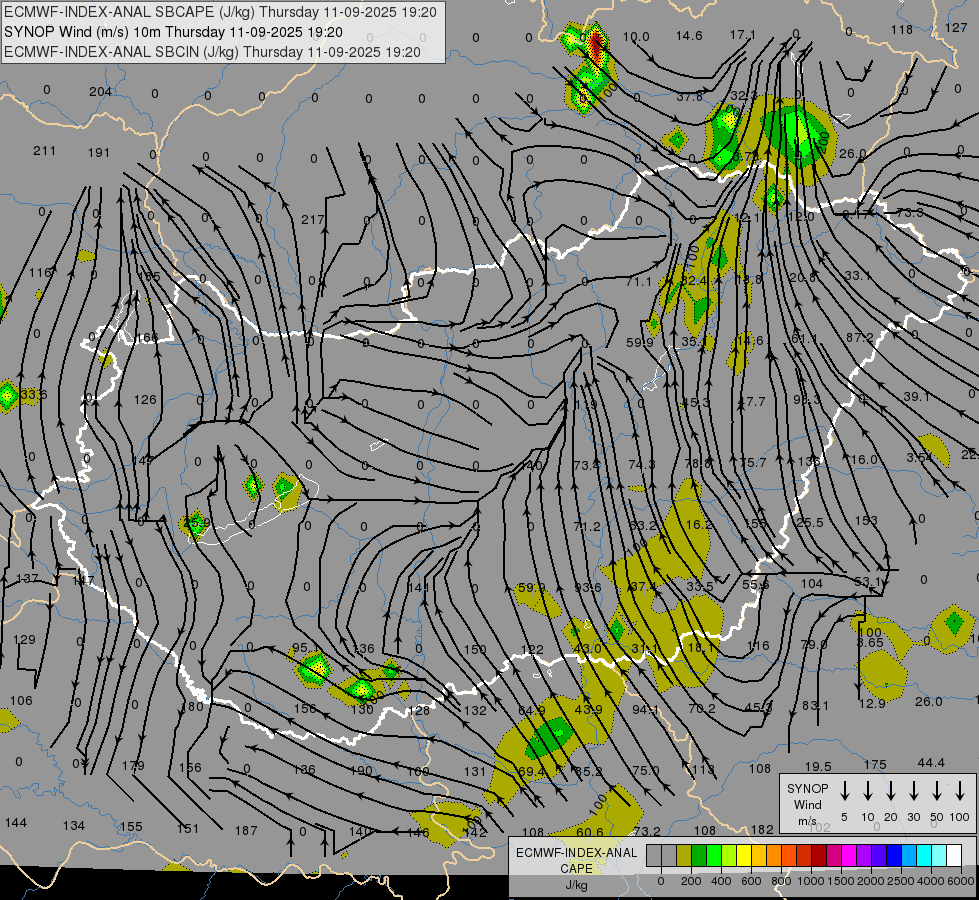Viewport: 979px width, 900px height.
Task: Select the ECMWF-INDEX-ANAL SBCAPE title line
Action: tap(220, 12)
